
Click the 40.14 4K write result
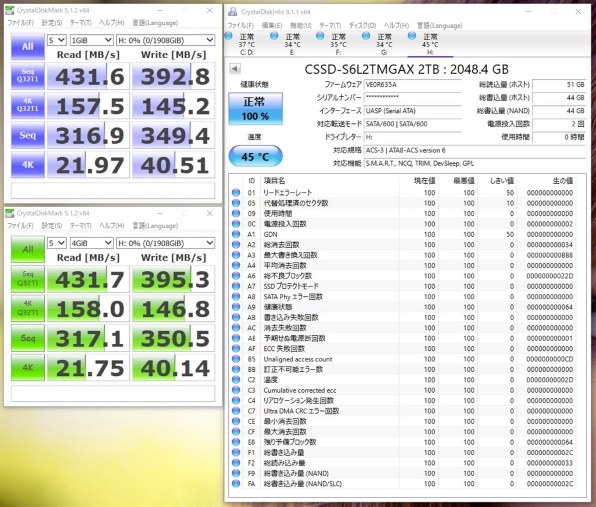(173, 368)
